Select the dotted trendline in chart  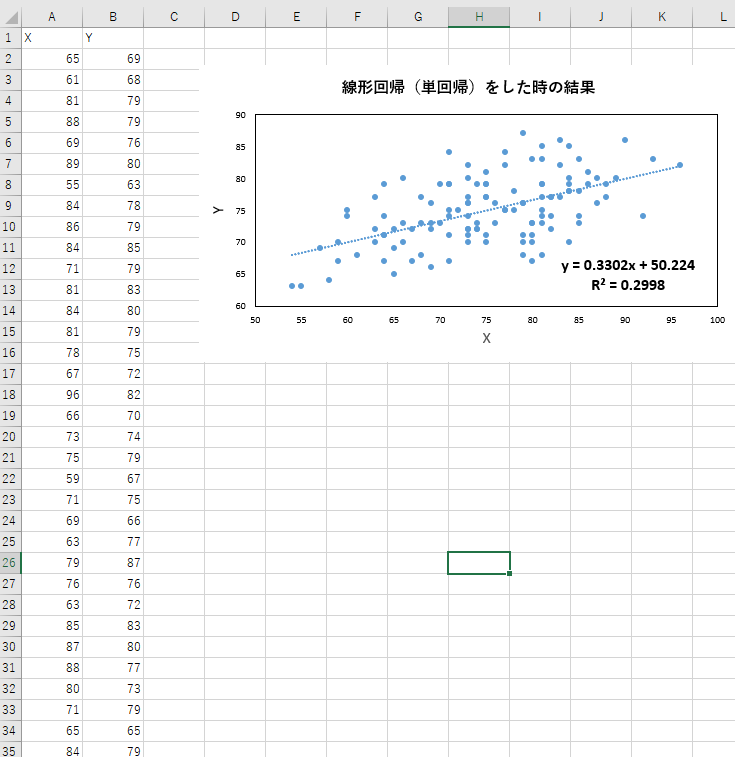click(x=486, y=210)
